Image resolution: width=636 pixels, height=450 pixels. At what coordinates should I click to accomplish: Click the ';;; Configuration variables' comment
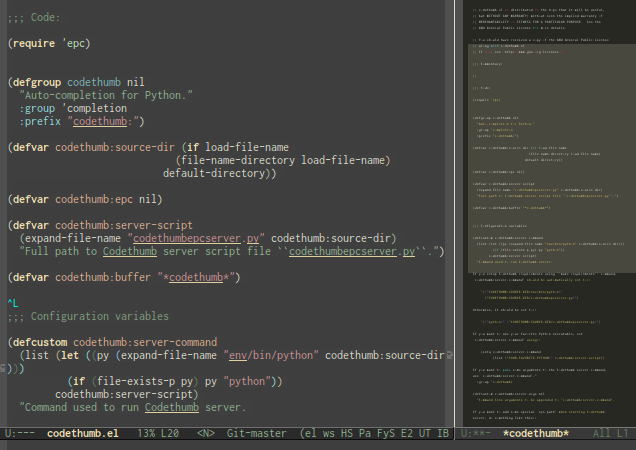click(88, 316)
